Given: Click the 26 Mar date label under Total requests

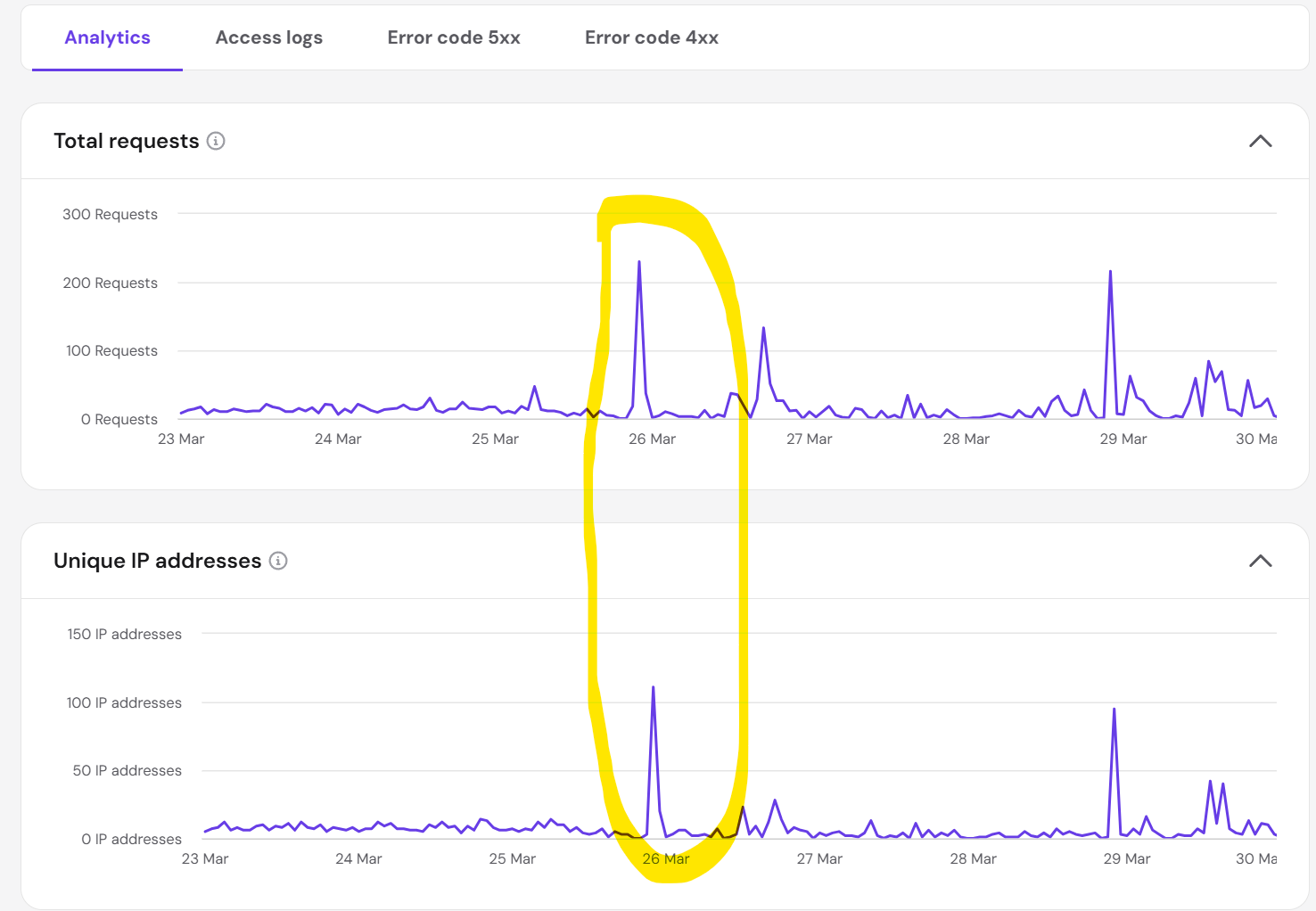Looking at the screenshot, I should click(652, 439).
